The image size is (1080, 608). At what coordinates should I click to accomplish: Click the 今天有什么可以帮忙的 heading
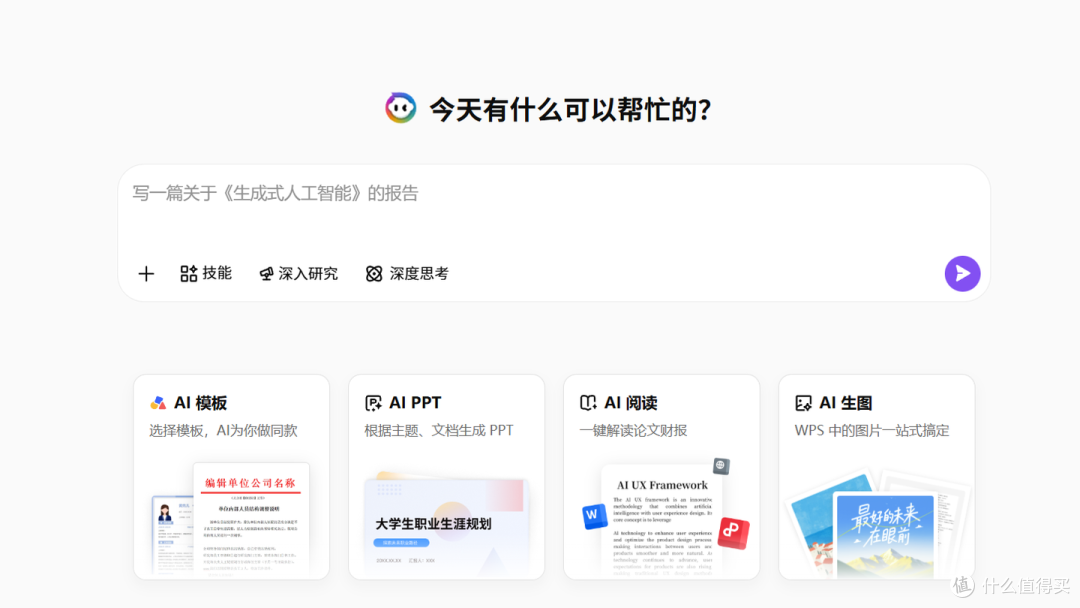click(570, 109)
